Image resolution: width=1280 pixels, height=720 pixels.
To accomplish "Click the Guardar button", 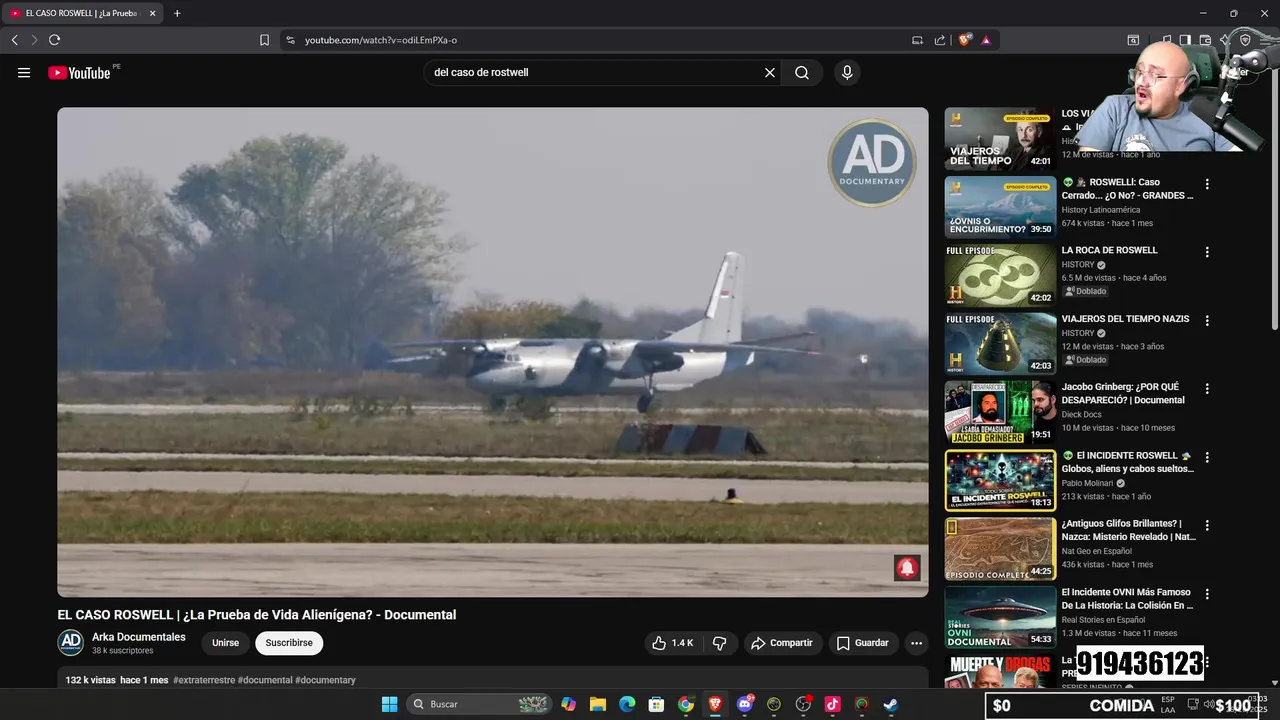I will point(863,643).
